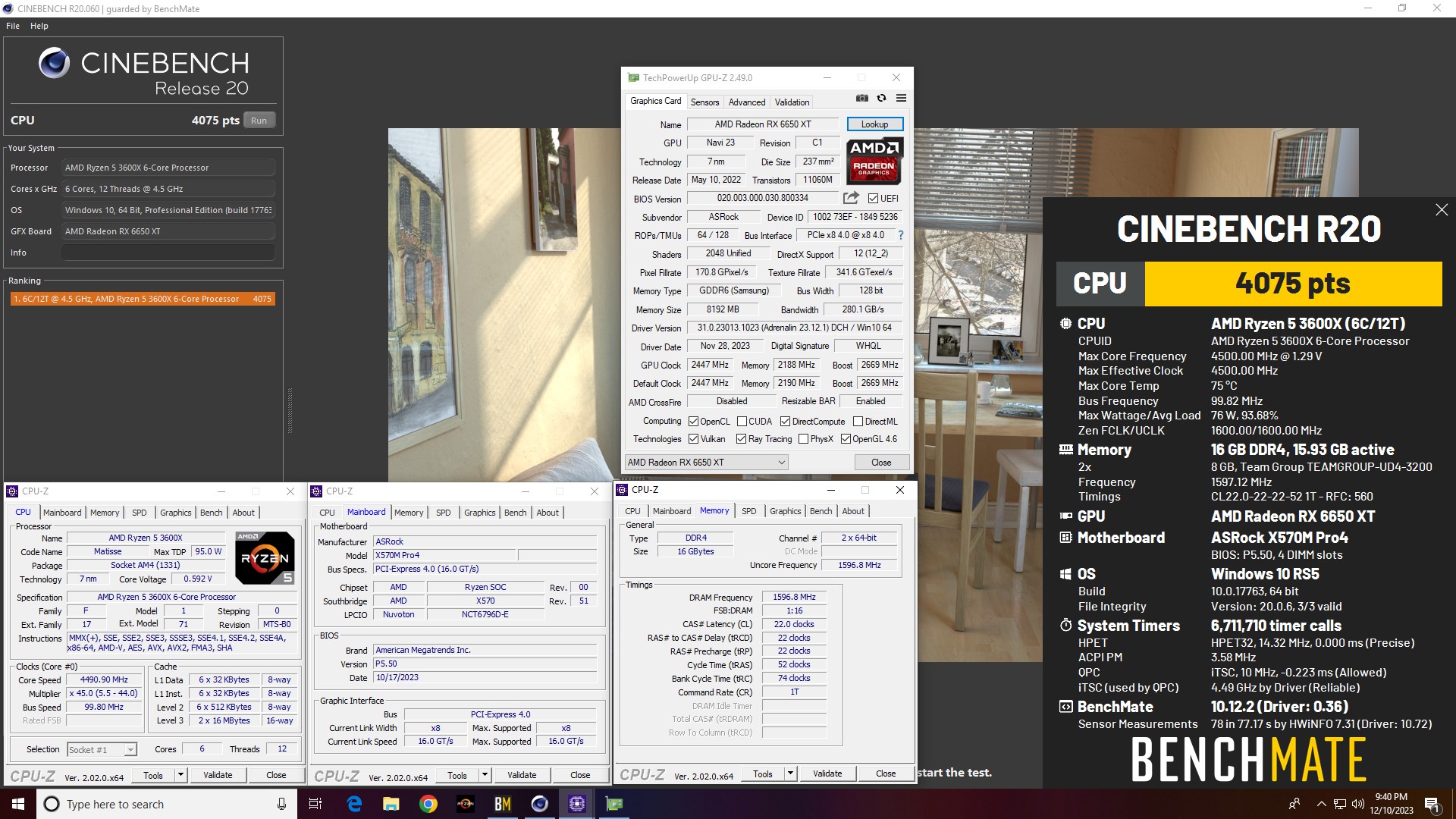Open Tools dropdown arrow in right CPU-Z
Screen dimensions: 1456x819
[790, 773]
